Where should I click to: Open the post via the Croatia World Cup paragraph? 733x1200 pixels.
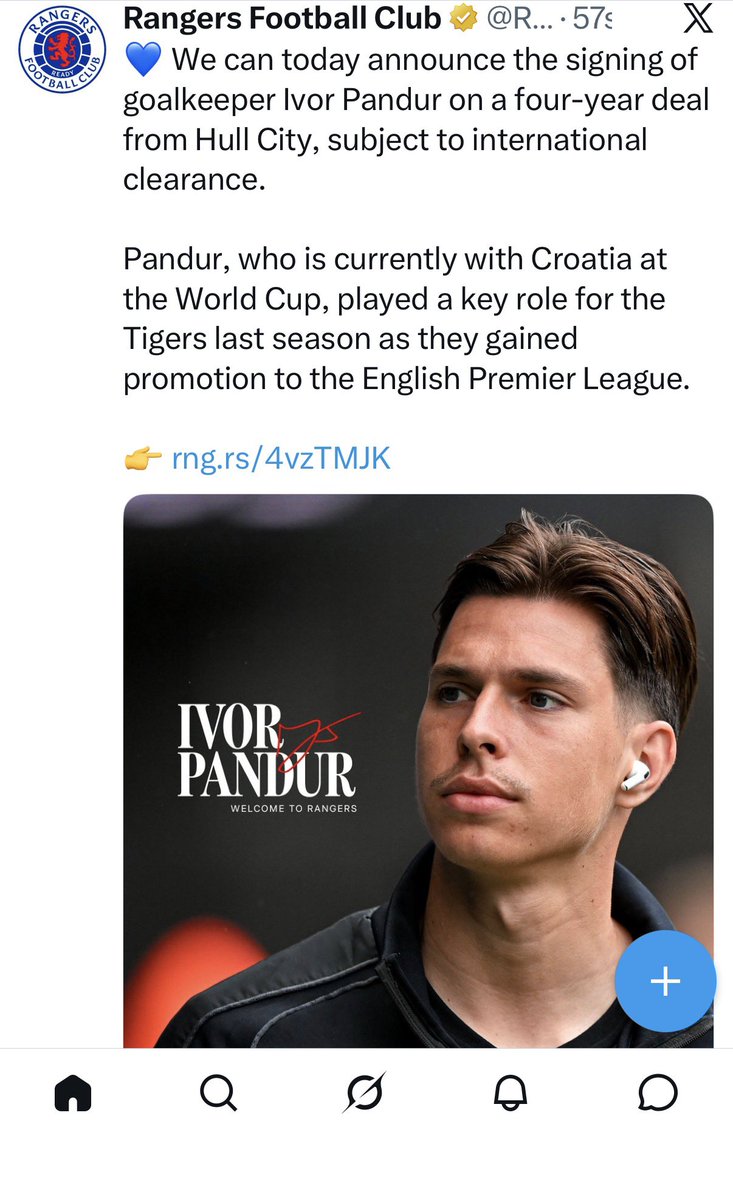[406, 320]
